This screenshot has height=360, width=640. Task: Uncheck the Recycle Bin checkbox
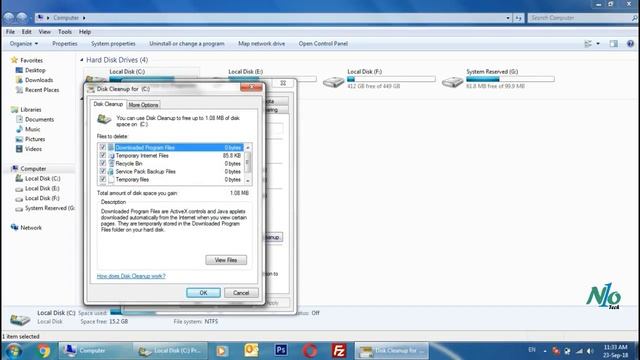[x=102, y=163]
